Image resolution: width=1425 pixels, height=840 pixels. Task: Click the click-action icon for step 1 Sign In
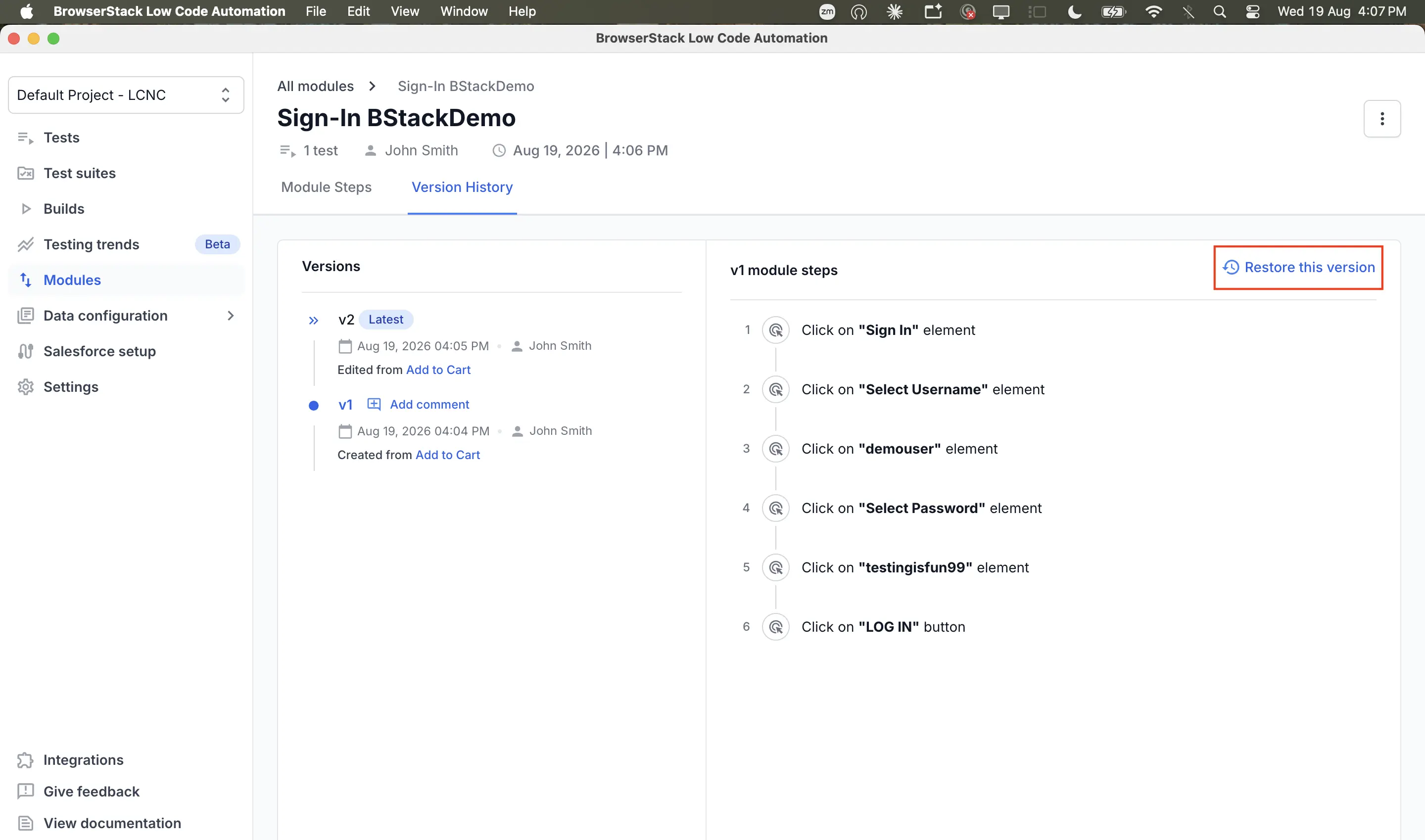(x=776, y=330)
